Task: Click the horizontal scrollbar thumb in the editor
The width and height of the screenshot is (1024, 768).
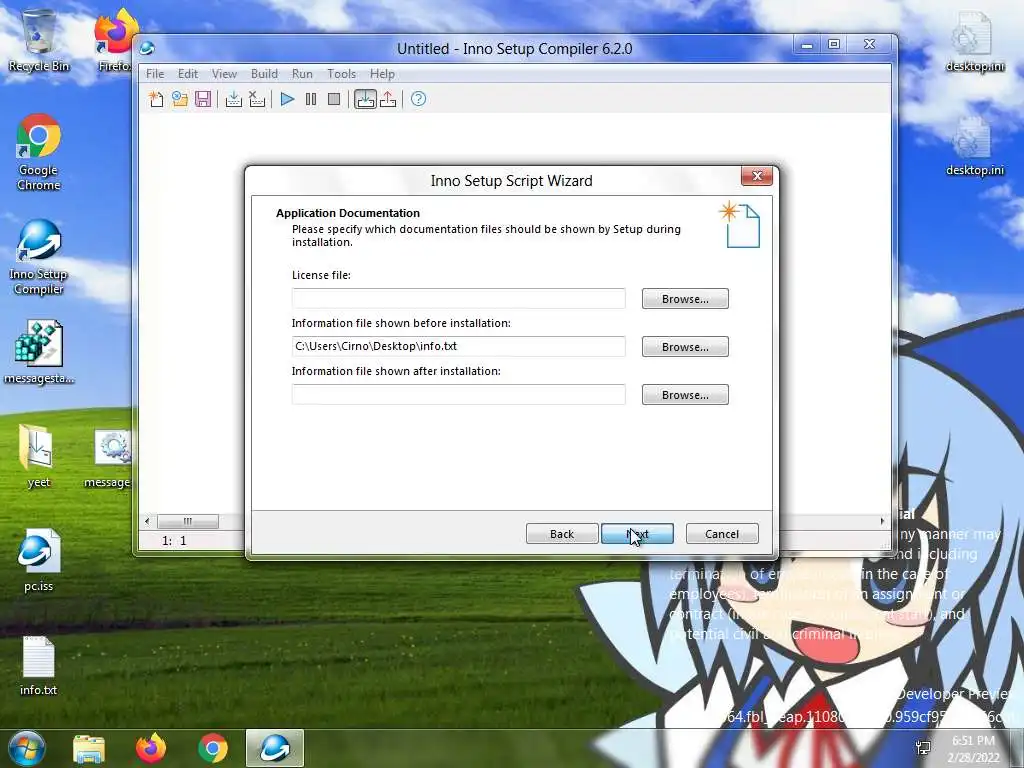Action: pos(187,521)
